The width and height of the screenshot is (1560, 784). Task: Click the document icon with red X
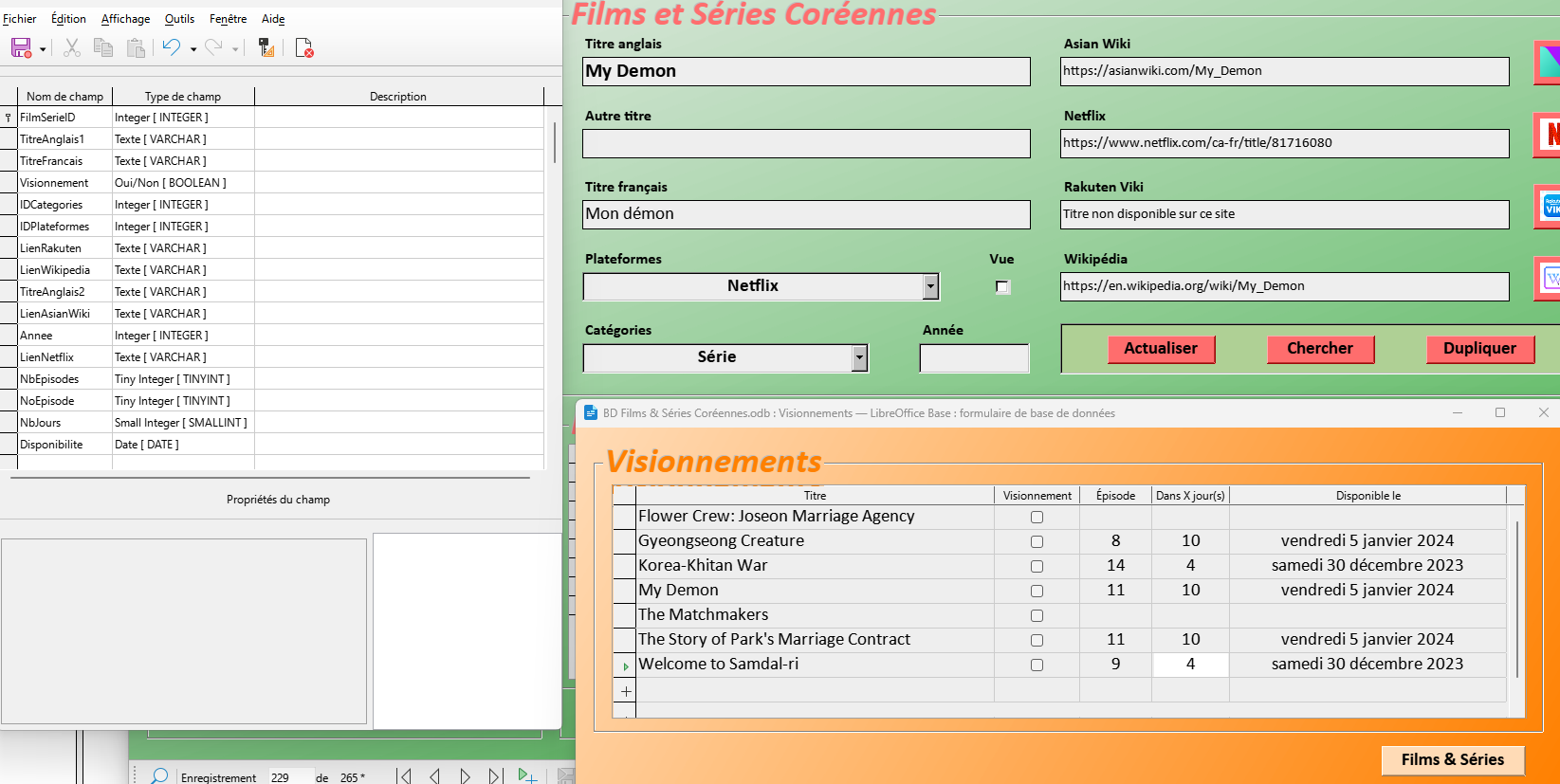point(303,47)
